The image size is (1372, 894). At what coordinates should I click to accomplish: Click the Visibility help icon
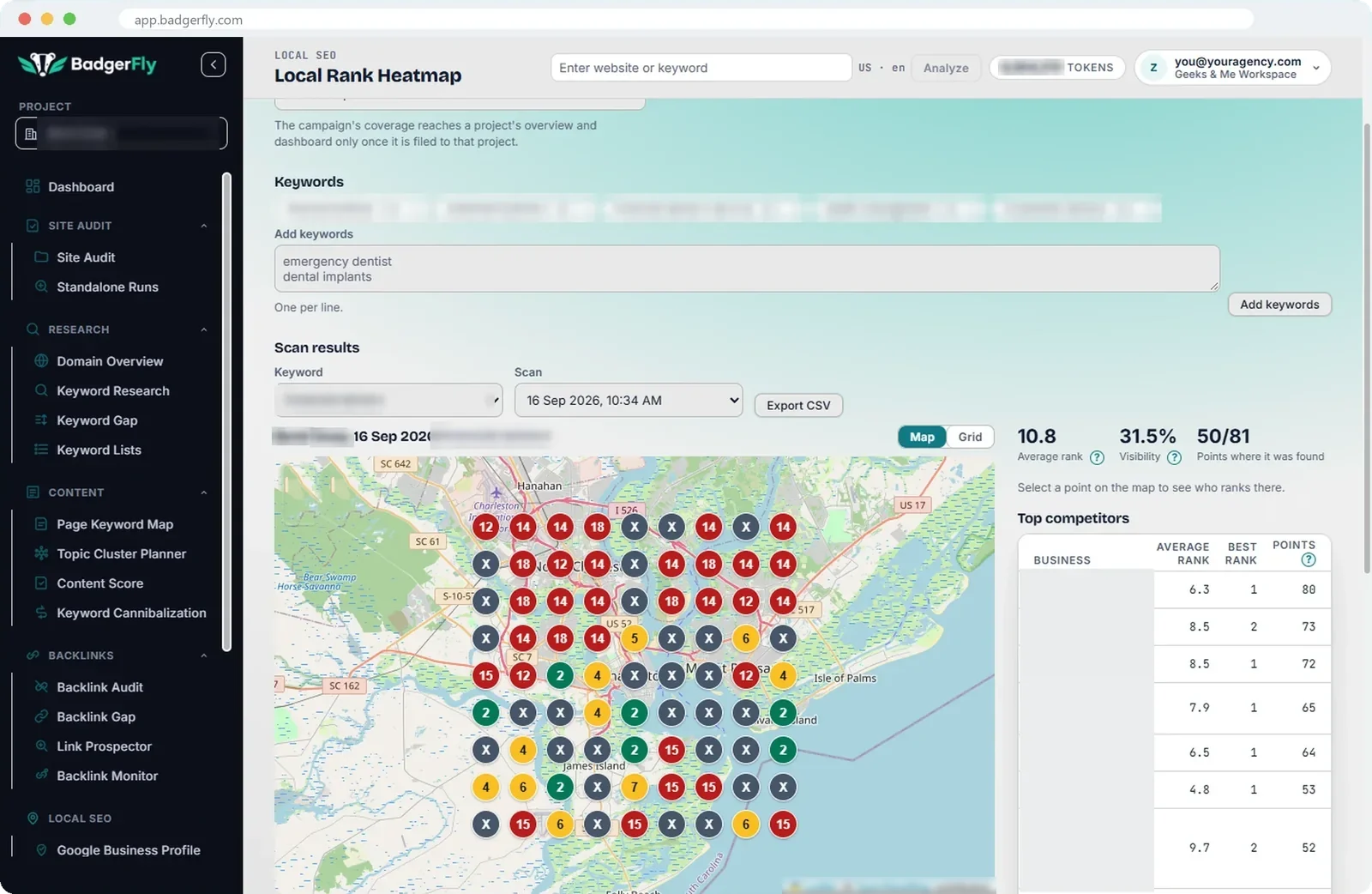pos(1174,457)
